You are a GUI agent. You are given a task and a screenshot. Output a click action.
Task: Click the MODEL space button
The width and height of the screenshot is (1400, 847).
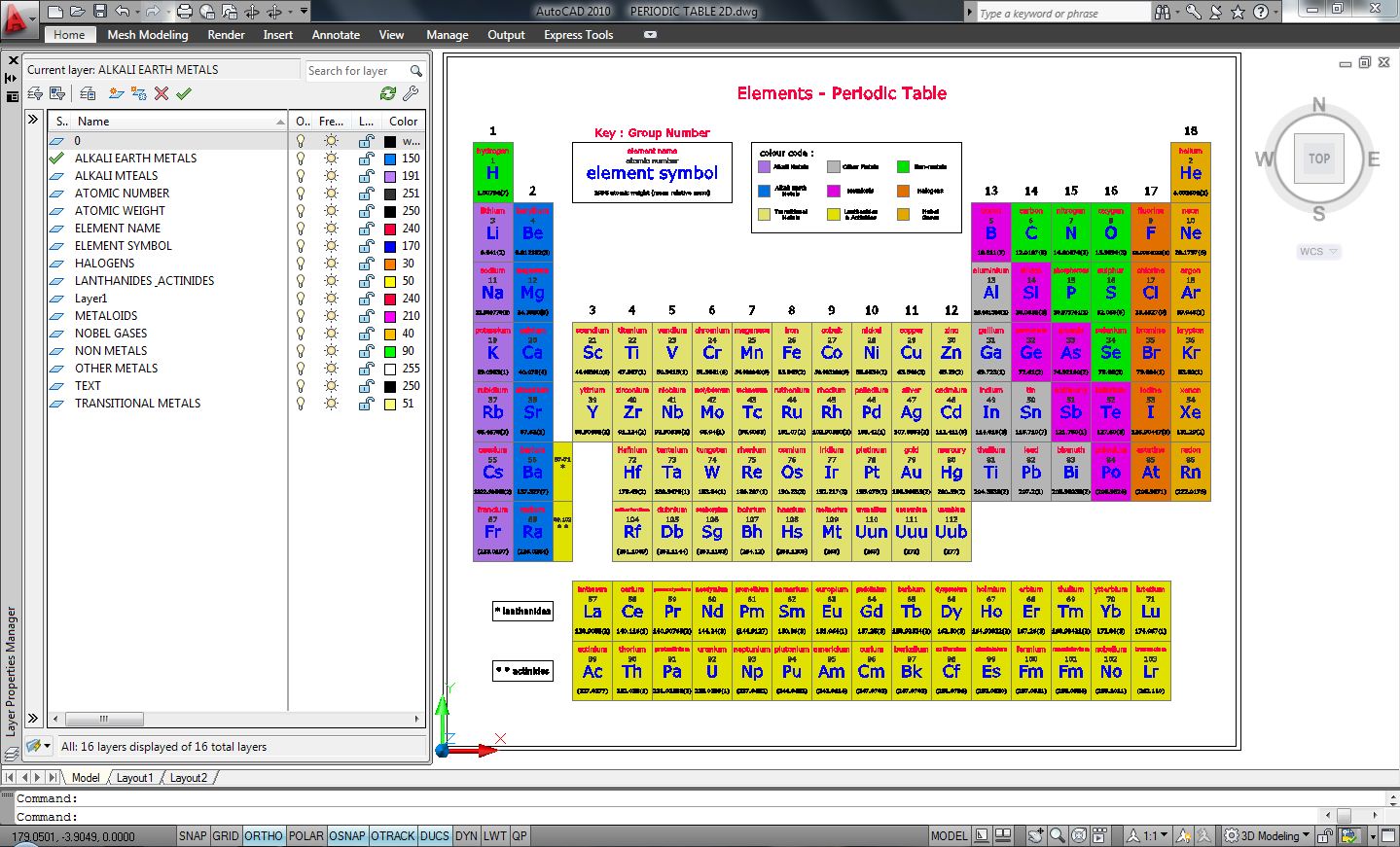[949, 835]
